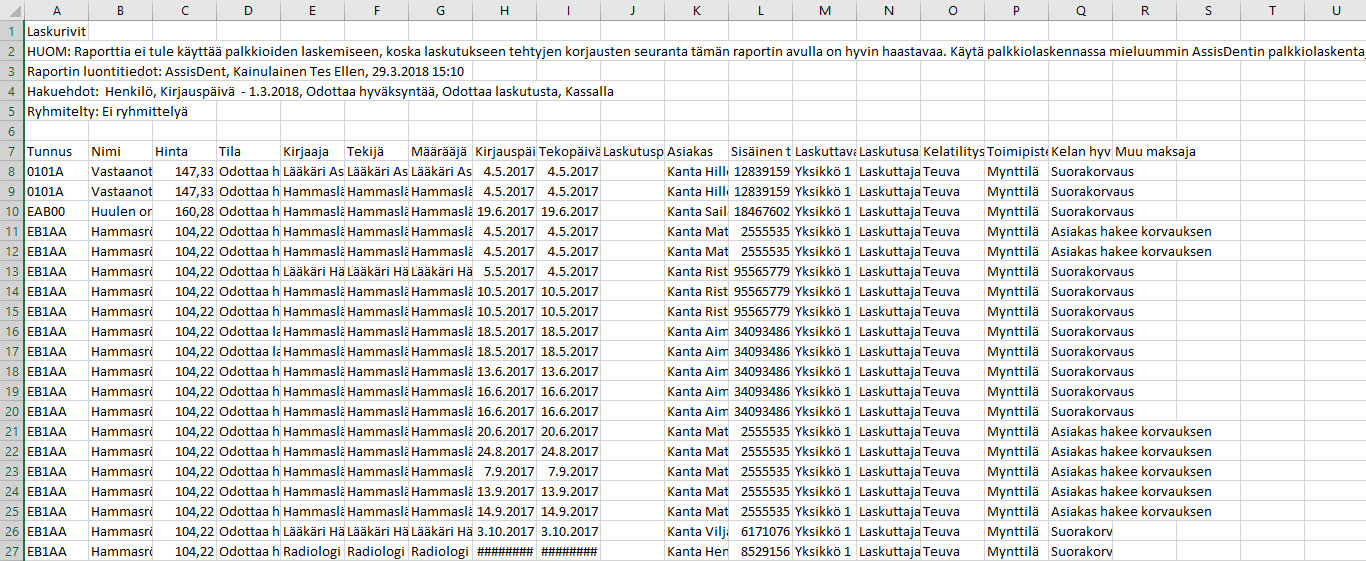Click '34093486' cell in row 20
The image size is (1366, 561).
(x=760, y=411)
